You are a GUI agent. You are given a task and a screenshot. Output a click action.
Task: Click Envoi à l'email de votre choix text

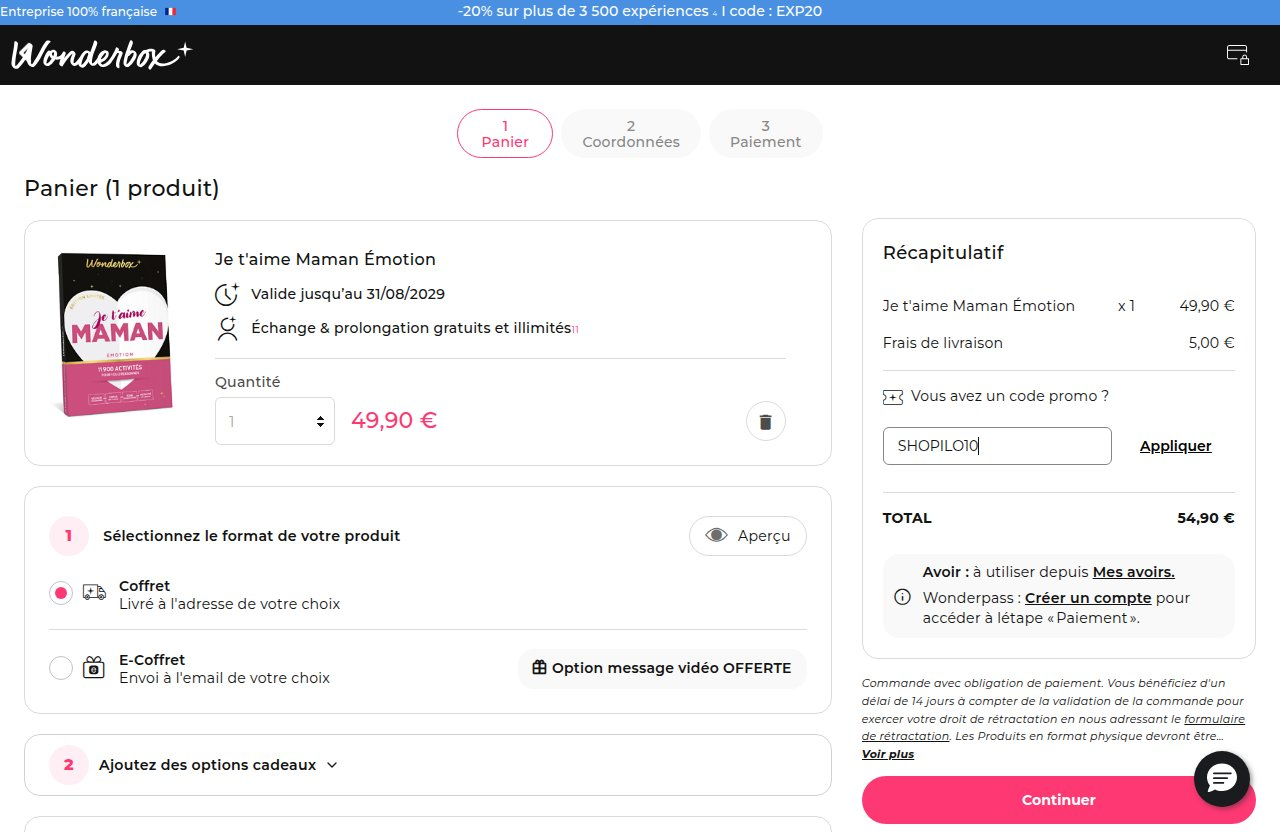(x=225, y=678)
